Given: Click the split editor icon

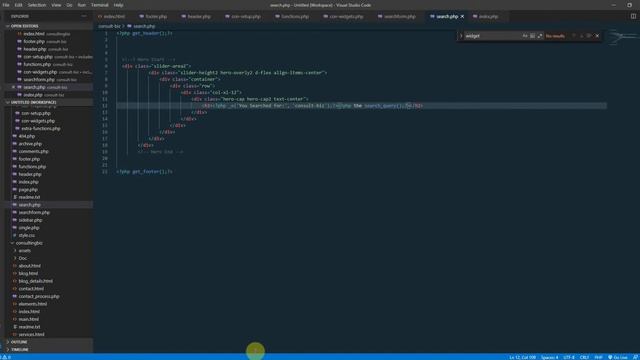Looking at the screenshot, I should [633, 16].
